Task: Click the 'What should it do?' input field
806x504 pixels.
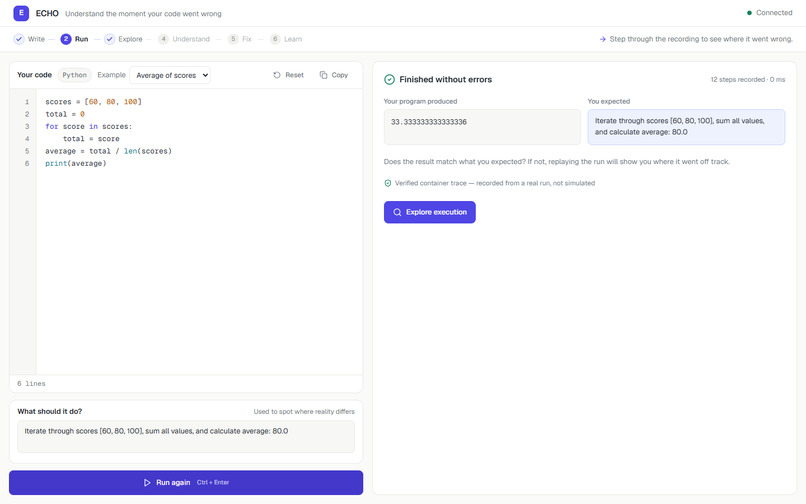Action: click(186, 437)
